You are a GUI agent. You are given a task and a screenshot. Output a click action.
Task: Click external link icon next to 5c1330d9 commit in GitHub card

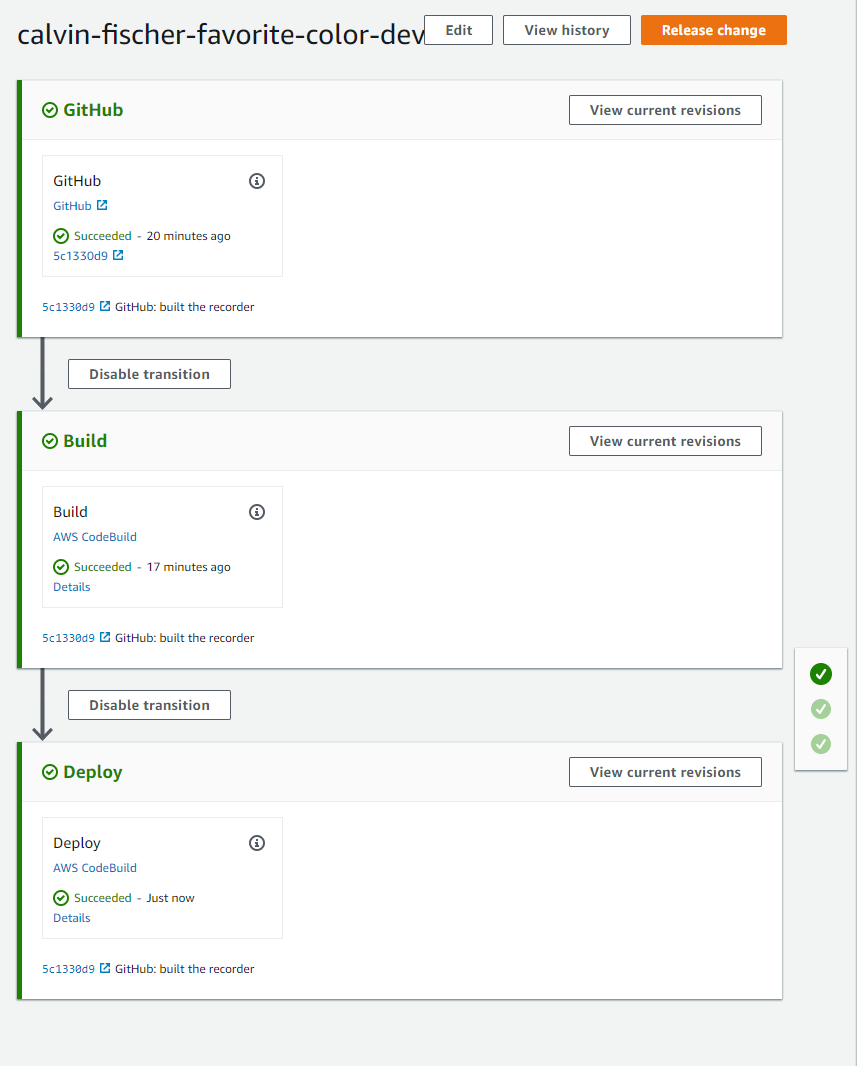pos(118,255)
